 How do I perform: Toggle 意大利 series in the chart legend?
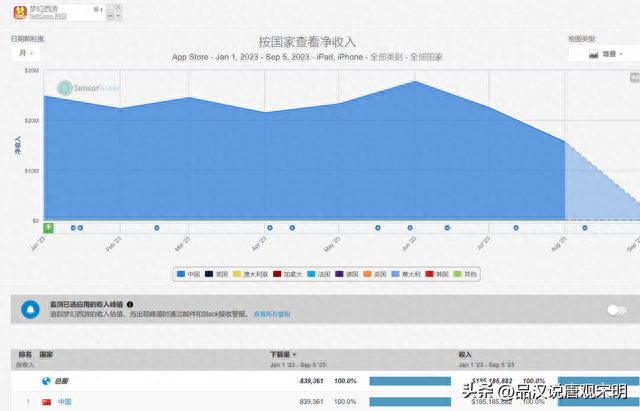[x=406, y=274]
